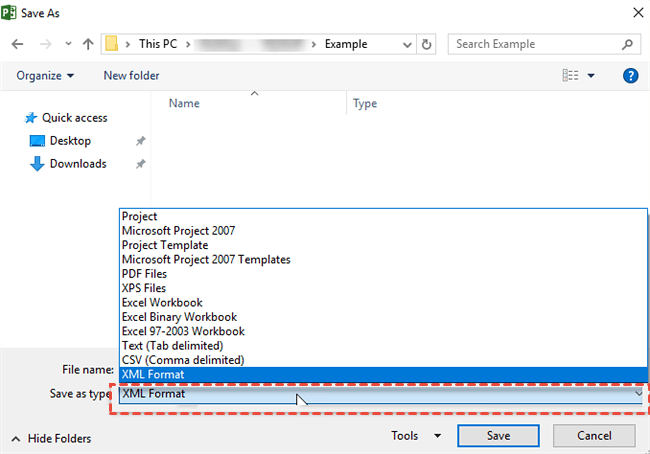Choose Excel 97-2003 Workbook type

pos(383,331)
